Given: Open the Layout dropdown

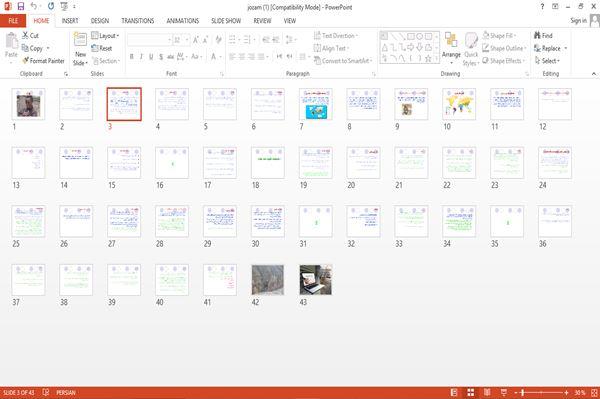Looking at the screenshot, I should (x=106, y=36).
